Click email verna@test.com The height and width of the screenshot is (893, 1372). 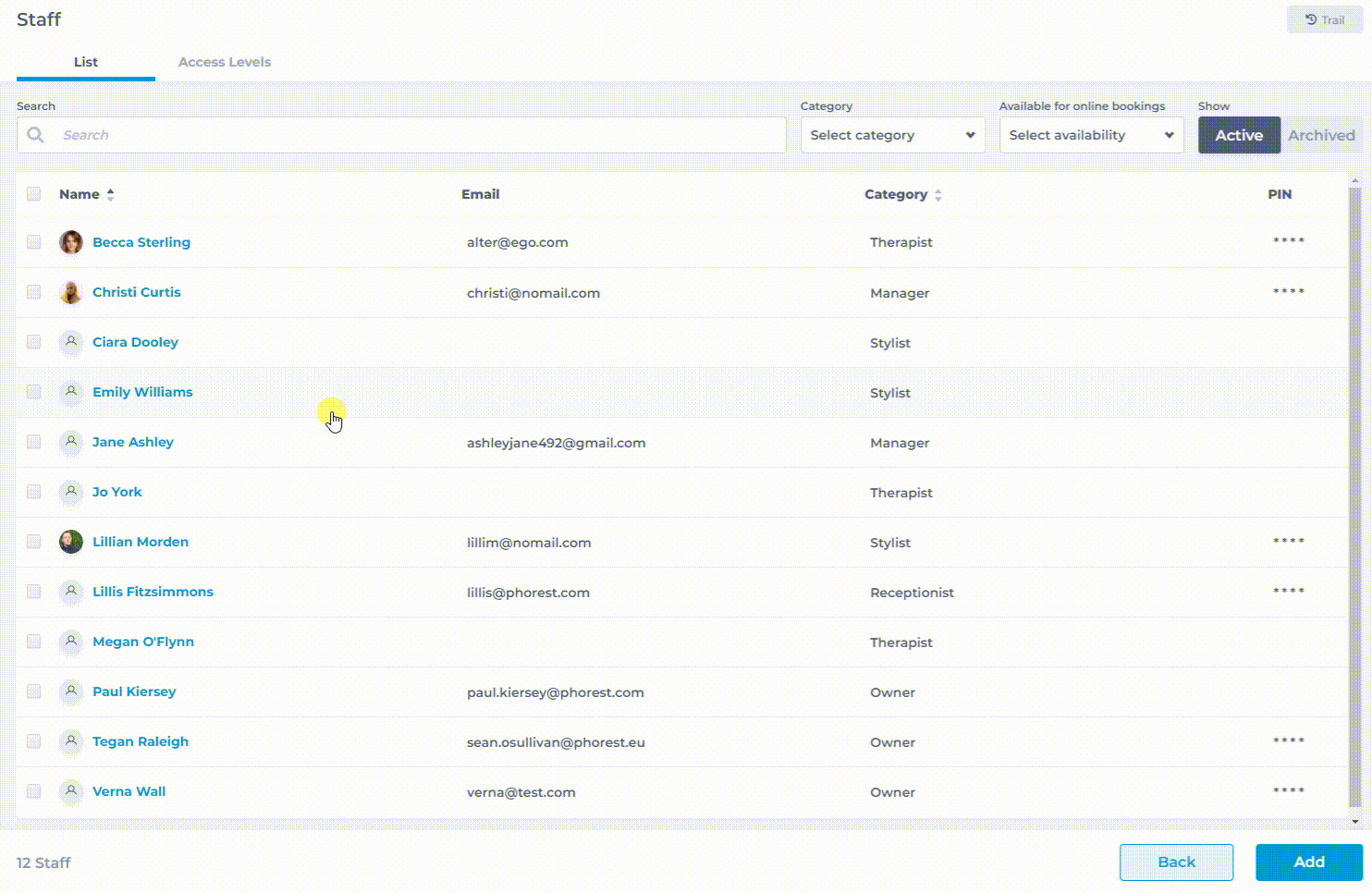coord(521,792)
